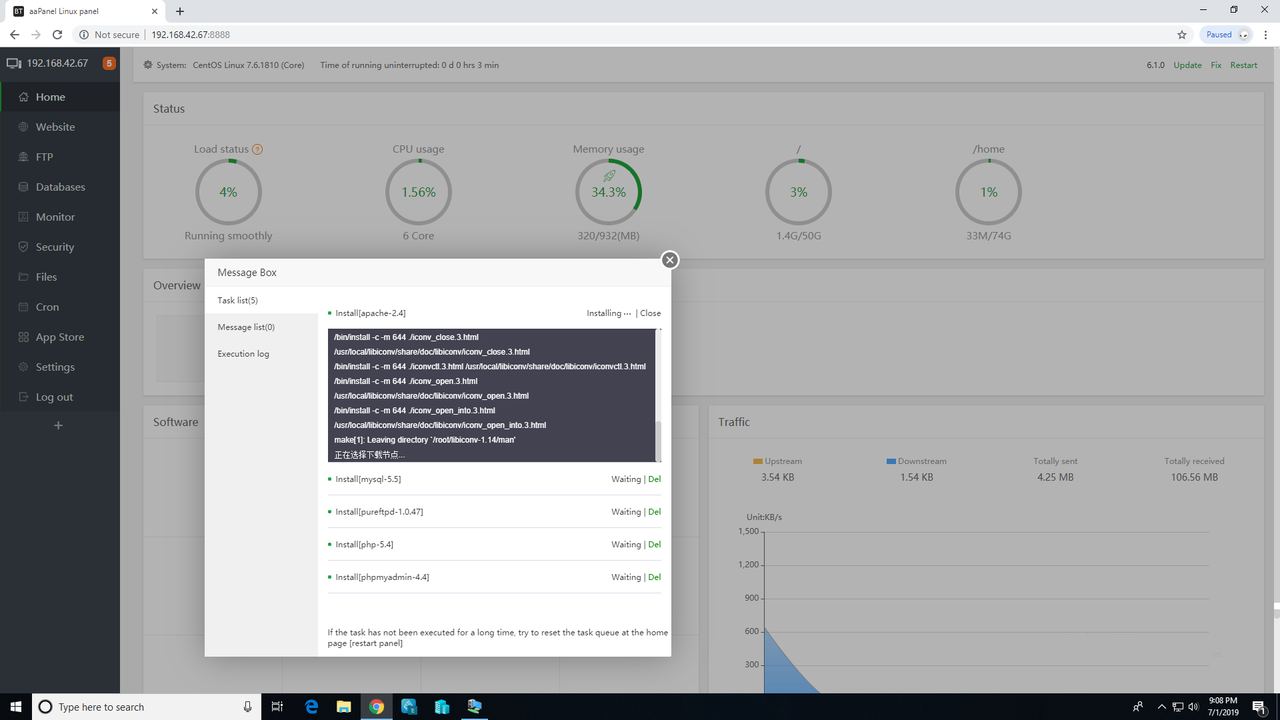Click the Paused profile button
Screen dimensions: 1280x720
click(x=1226, y=34)
